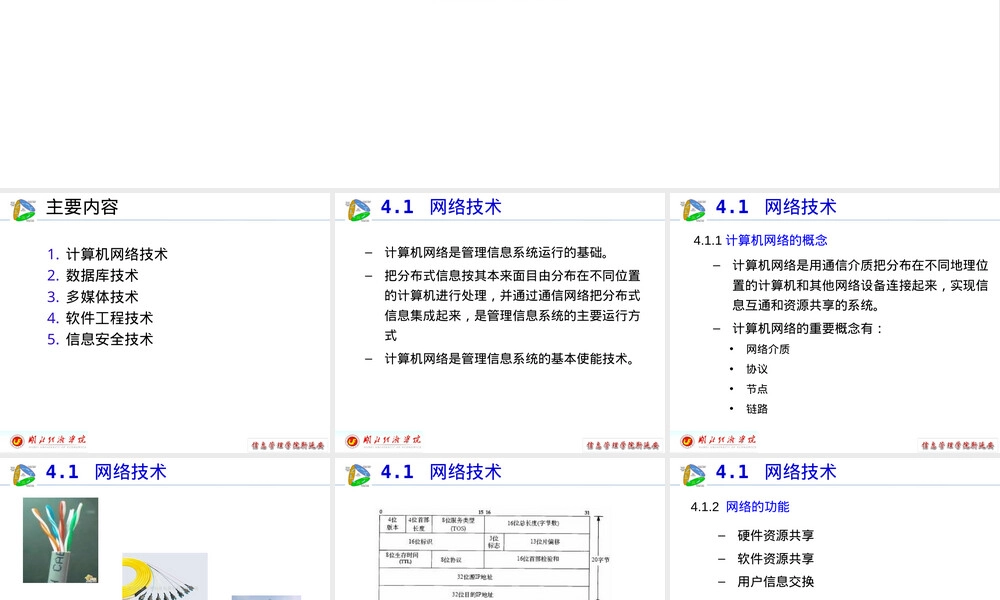The image size is (1000, 600).
Task: Click heading 4.1.2 网络的功能
Action: pyautogui.click(x=740, y=507)
